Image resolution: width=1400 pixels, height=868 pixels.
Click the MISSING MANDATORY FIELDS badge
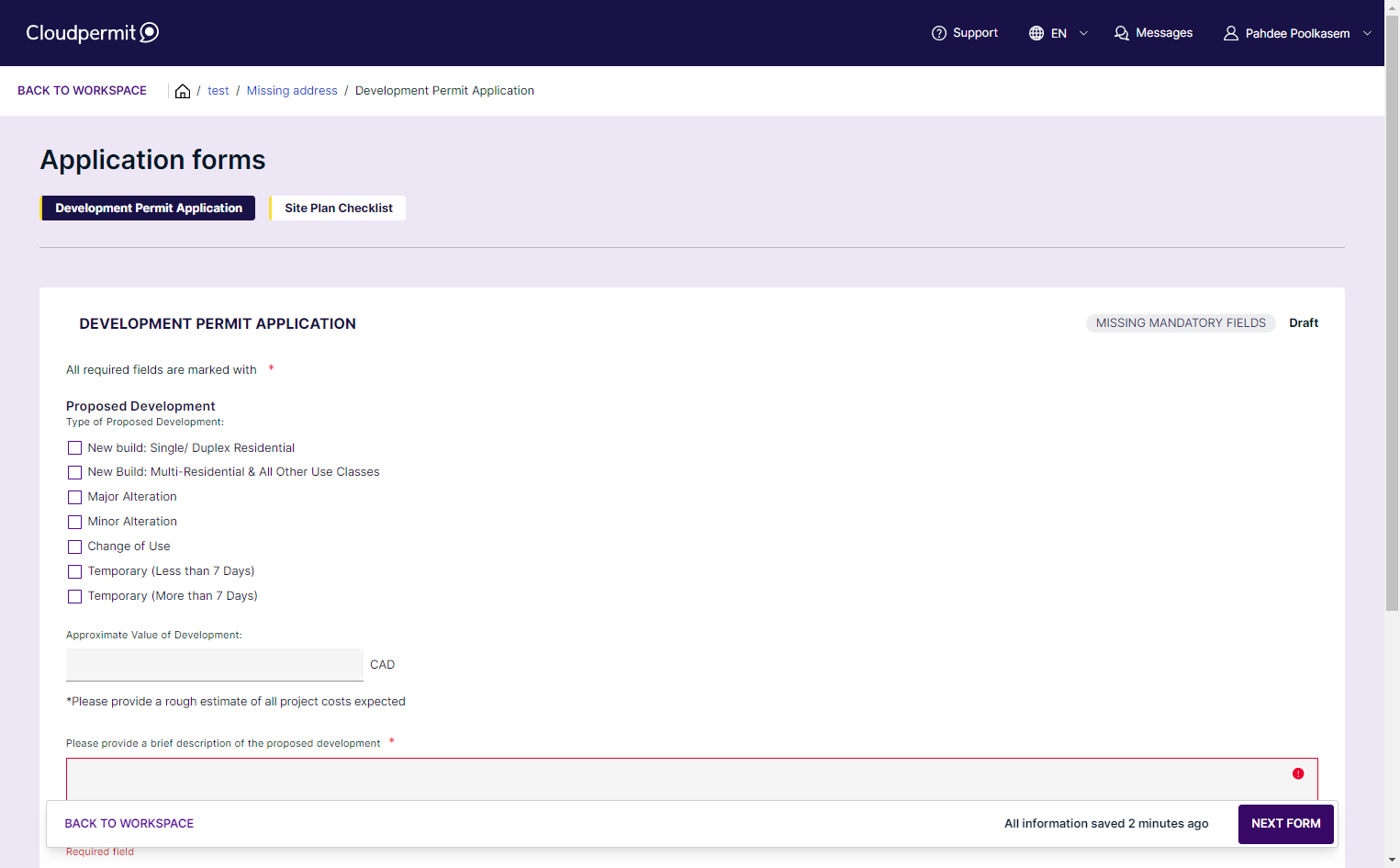pos(1181,323)
